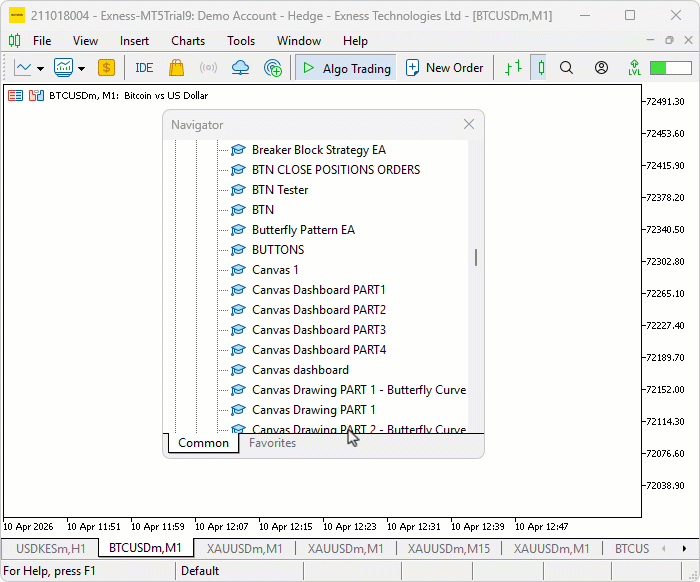Viewport: 700px width, 582px height.
Task: Open the File menu
Action: pyautogui.click(x=42, y=41)
